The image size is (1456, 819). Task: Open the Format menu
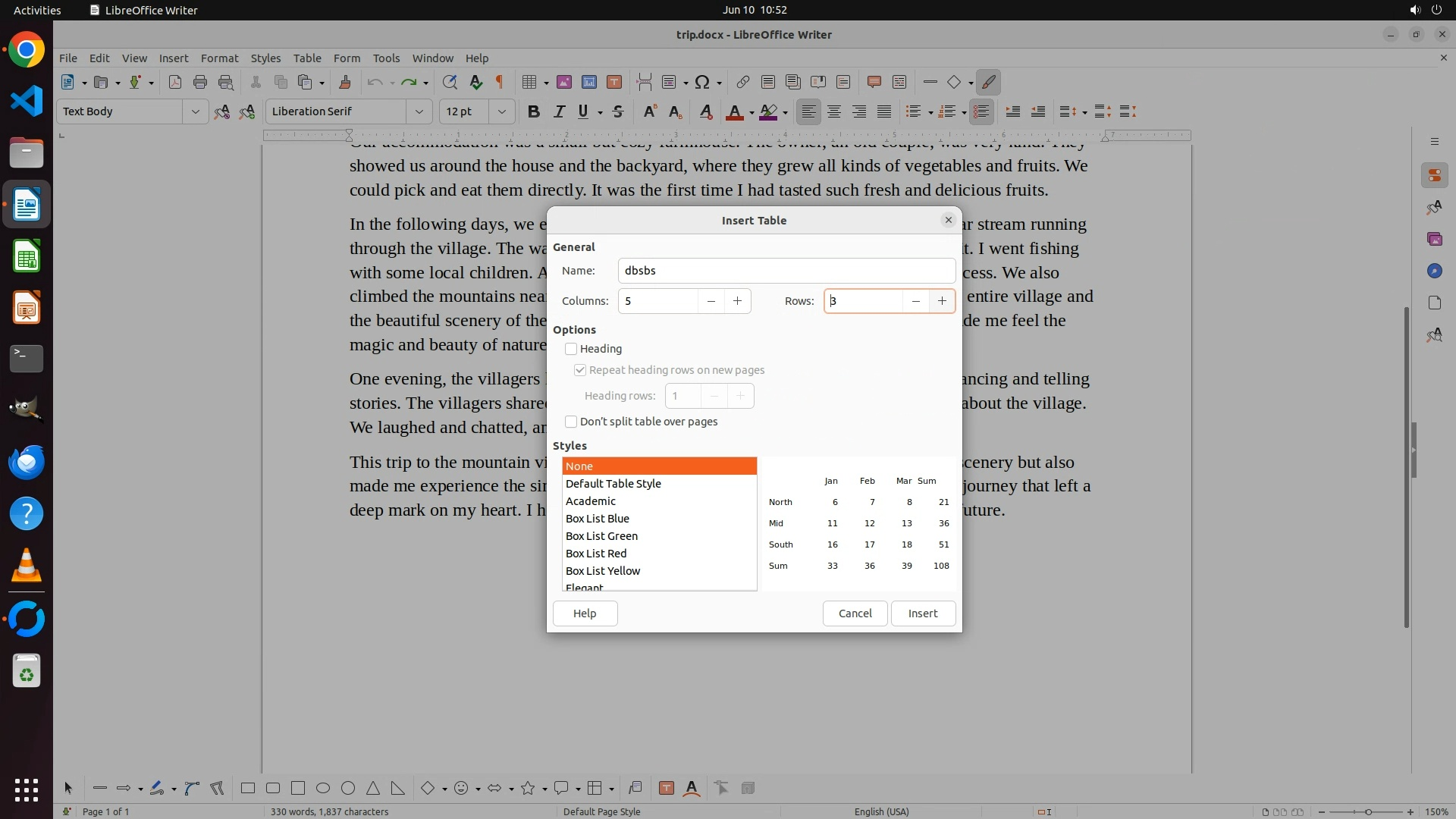click(x=219, y=58)
